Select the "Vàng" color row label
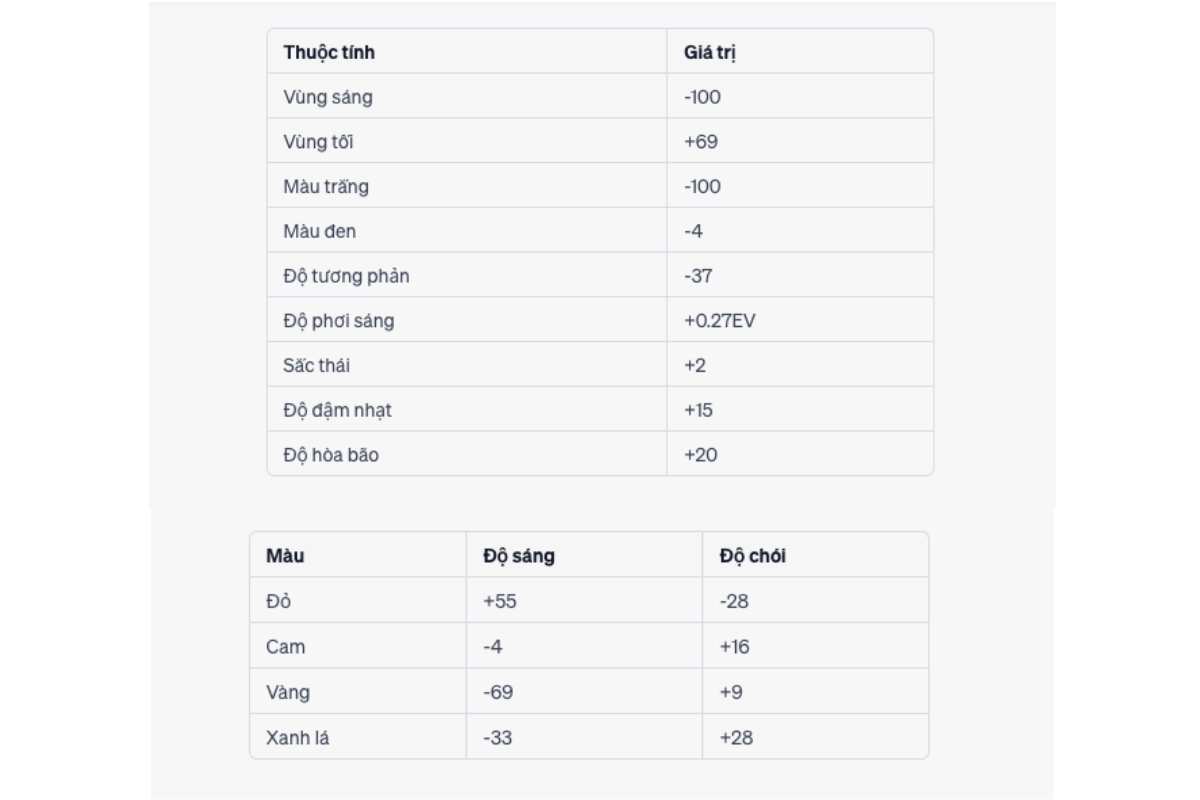Image resolution: width=1200 pixels, height=800 pixels. click(x=288, y=692)
